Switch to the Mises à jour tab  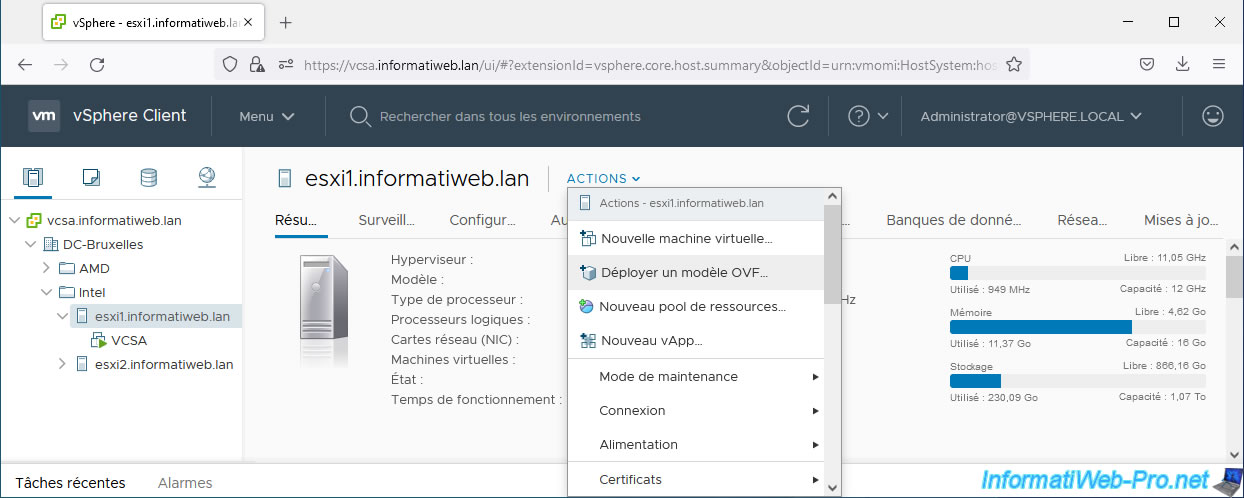1181,220
